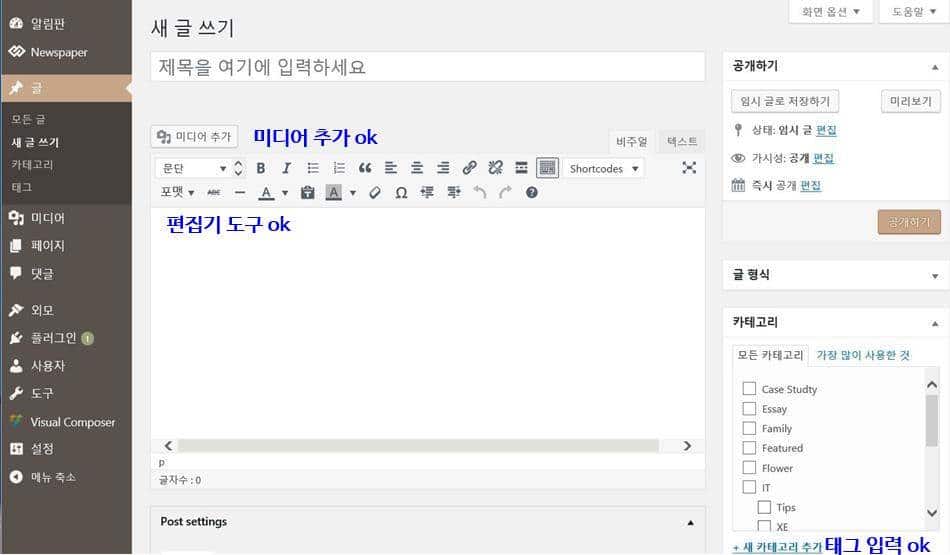Insert a bulleted list

click(313, 168)
